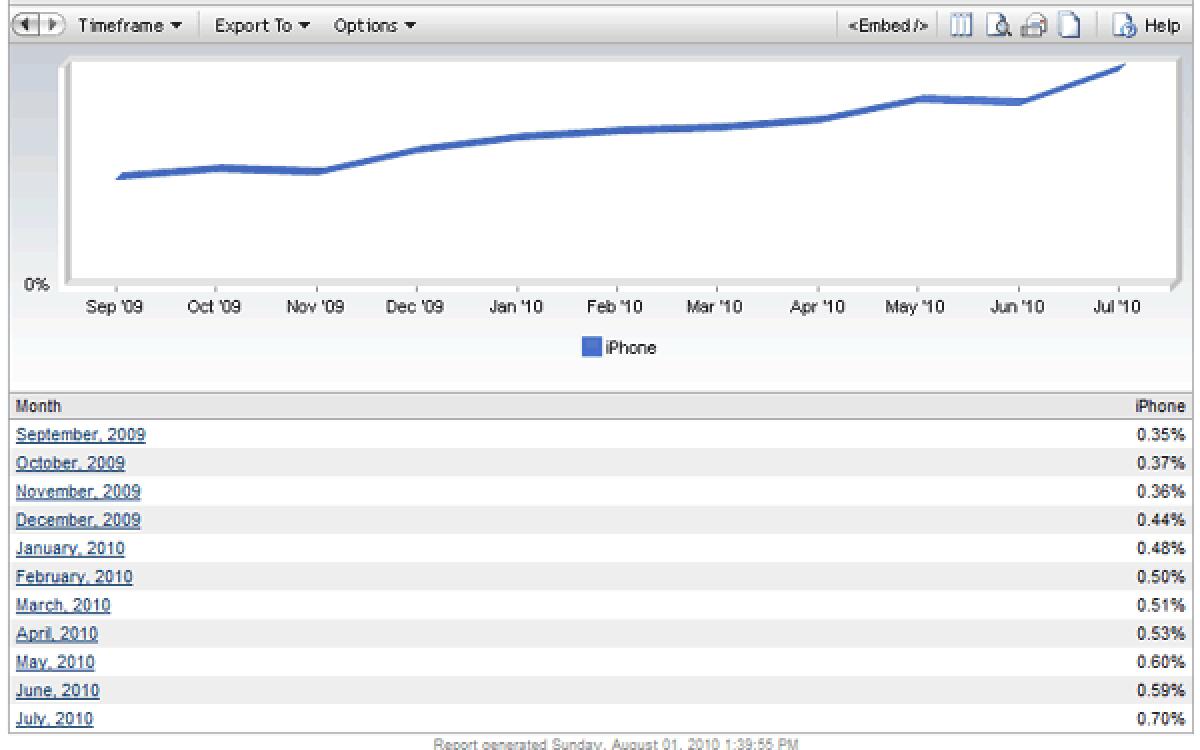Click the 0.35% value

(1161, 435)
